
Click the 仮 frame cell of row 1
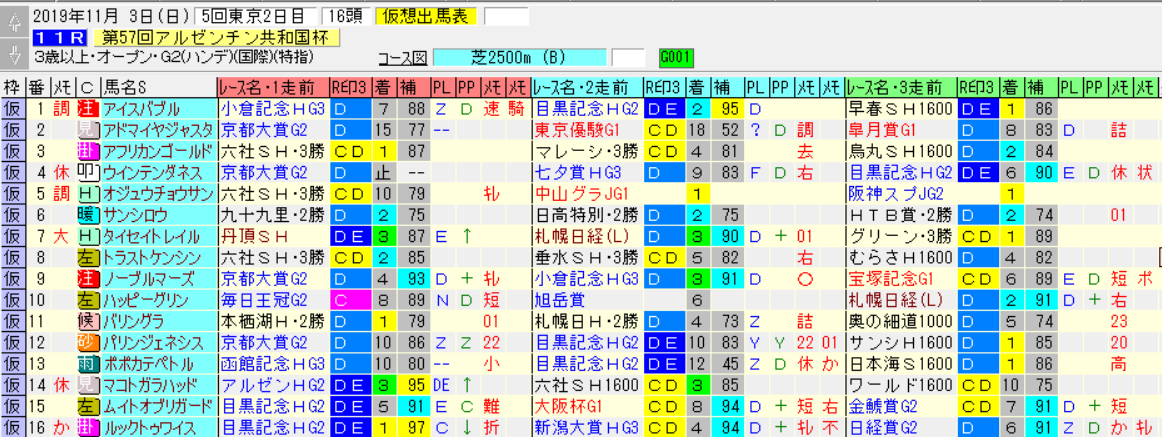[13, 110]
